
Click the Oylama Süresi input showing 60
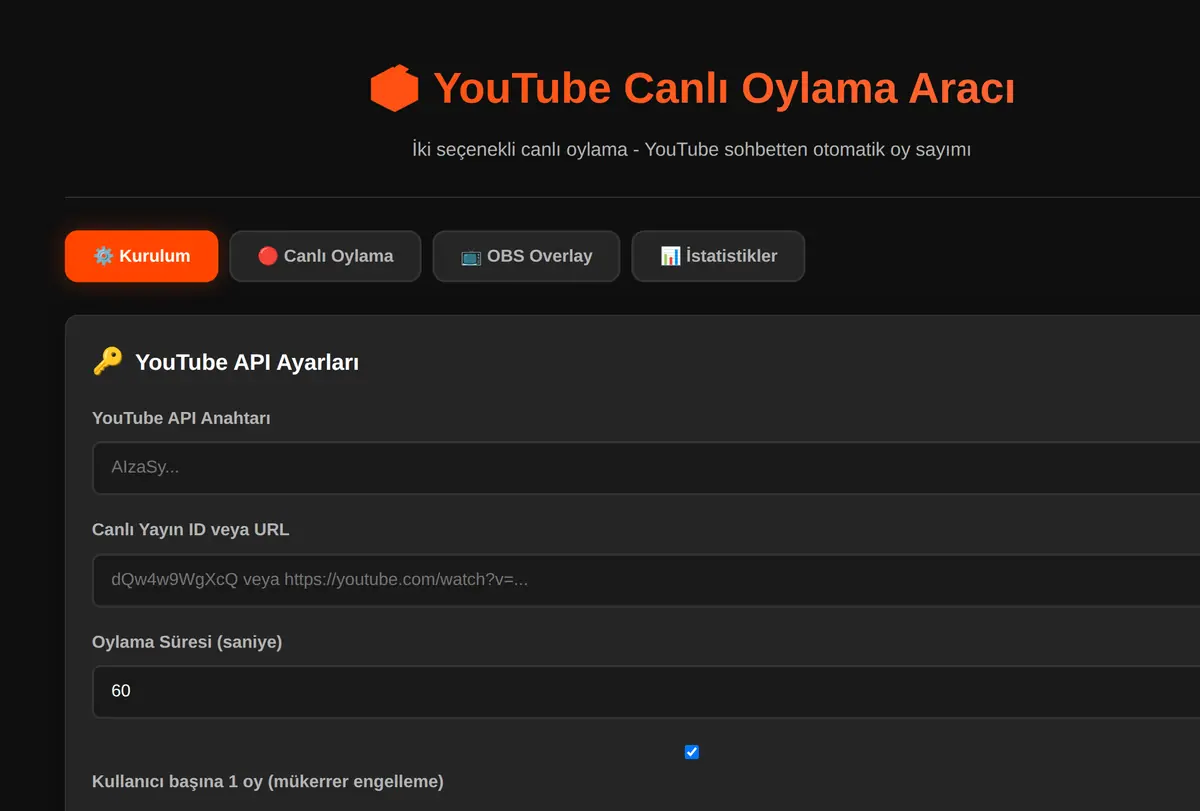tap(646, 691)
